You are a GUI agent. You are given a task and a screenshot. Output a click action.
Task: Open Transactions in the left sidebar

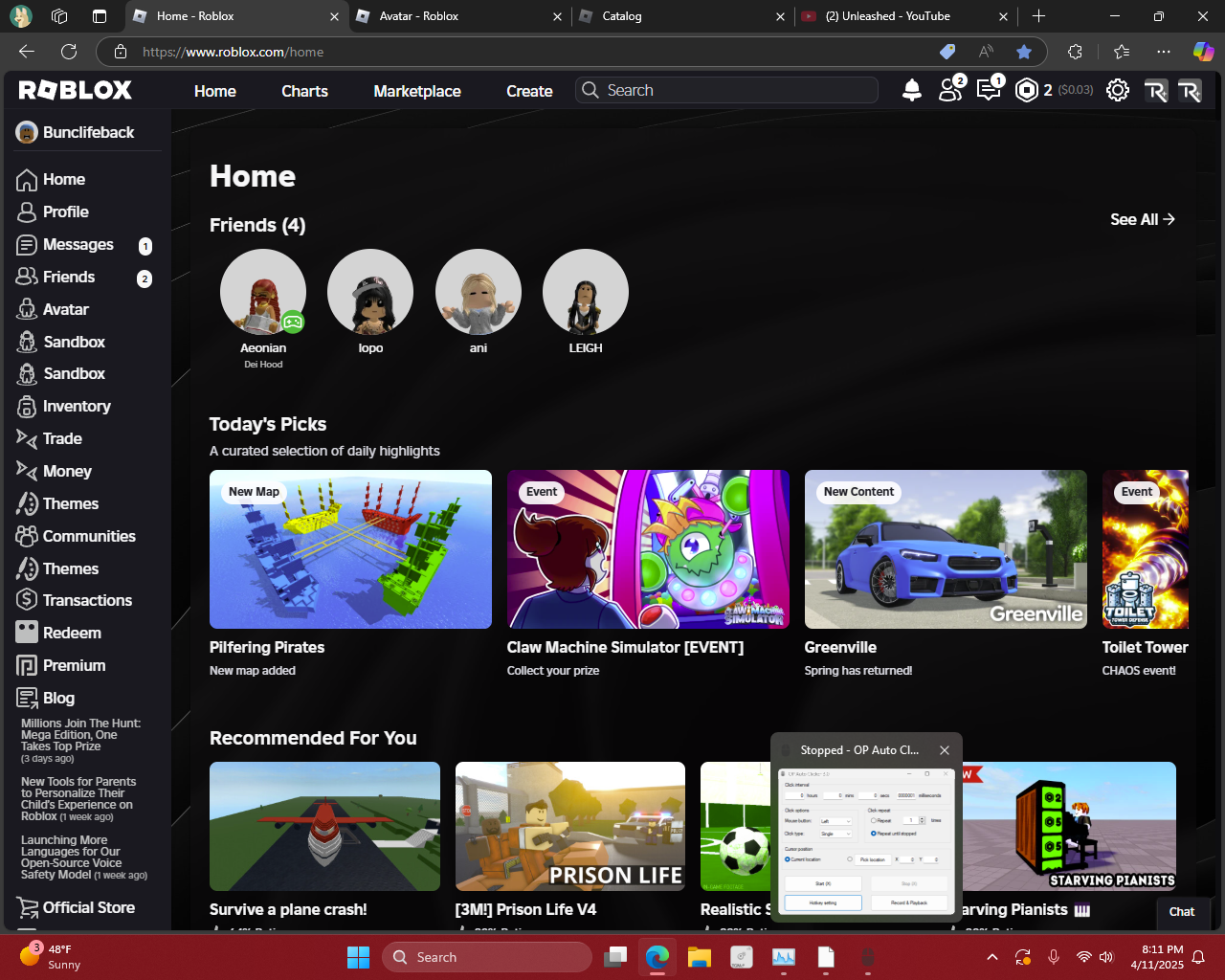point(74,600)
